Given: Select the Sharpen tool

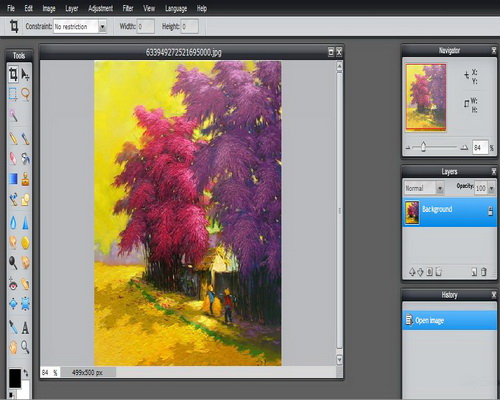Looking at the screenshot, I should (25, 223).
